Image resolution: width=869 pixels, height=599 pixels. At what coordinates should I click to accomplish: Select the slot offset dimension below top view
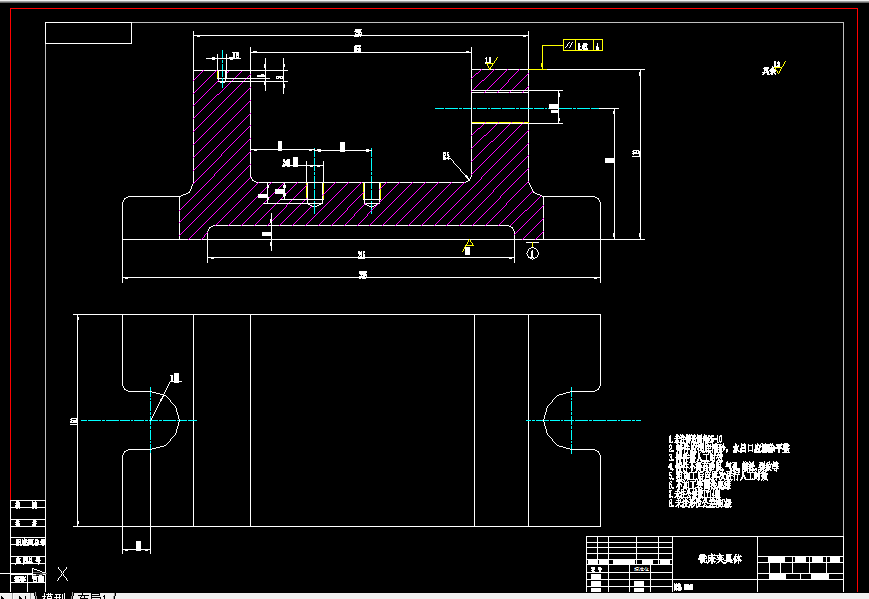137,547
